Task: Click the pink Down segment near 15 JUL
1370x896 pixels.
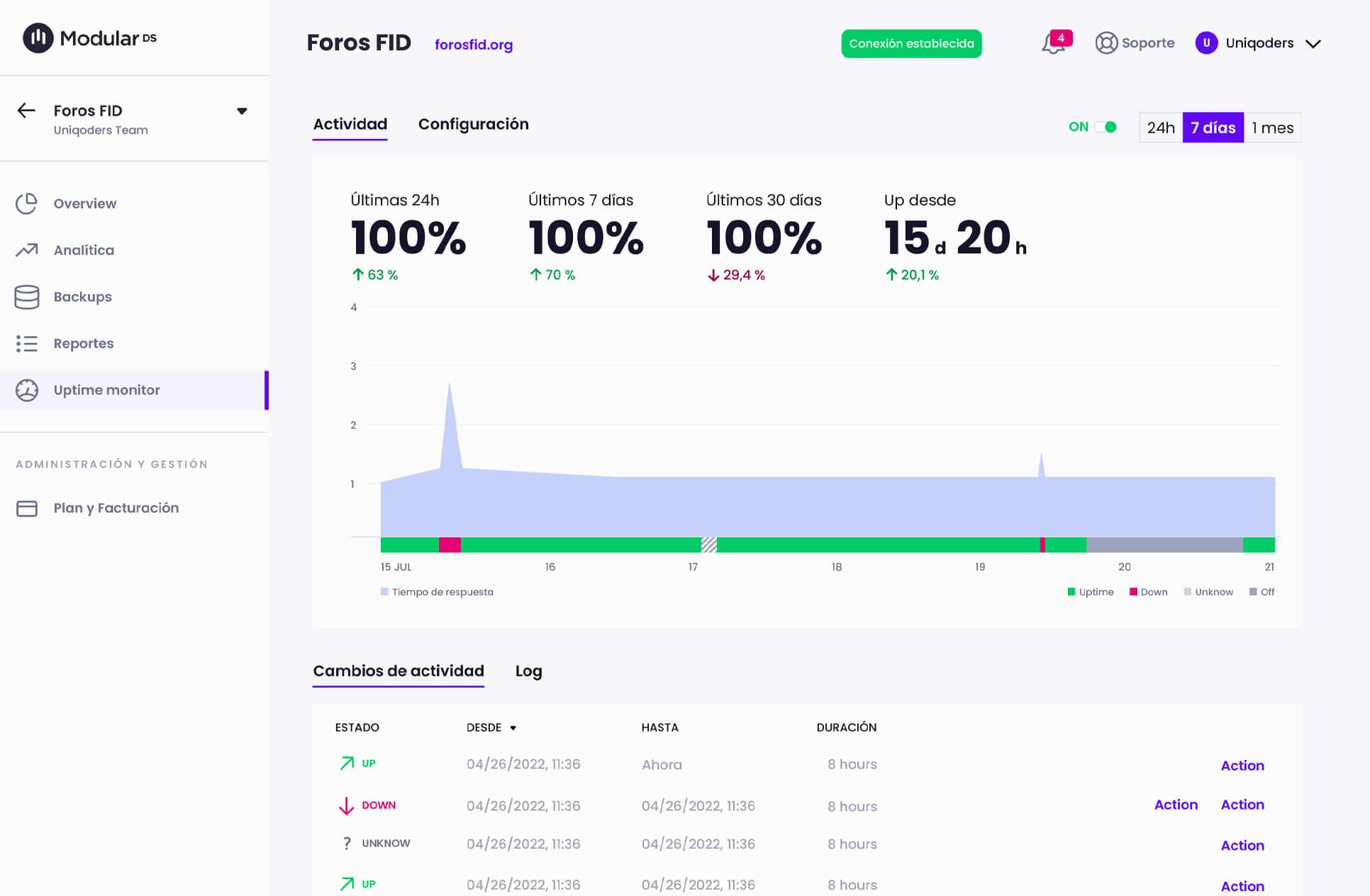Action: pyautogui.click(x=450, y=544)
